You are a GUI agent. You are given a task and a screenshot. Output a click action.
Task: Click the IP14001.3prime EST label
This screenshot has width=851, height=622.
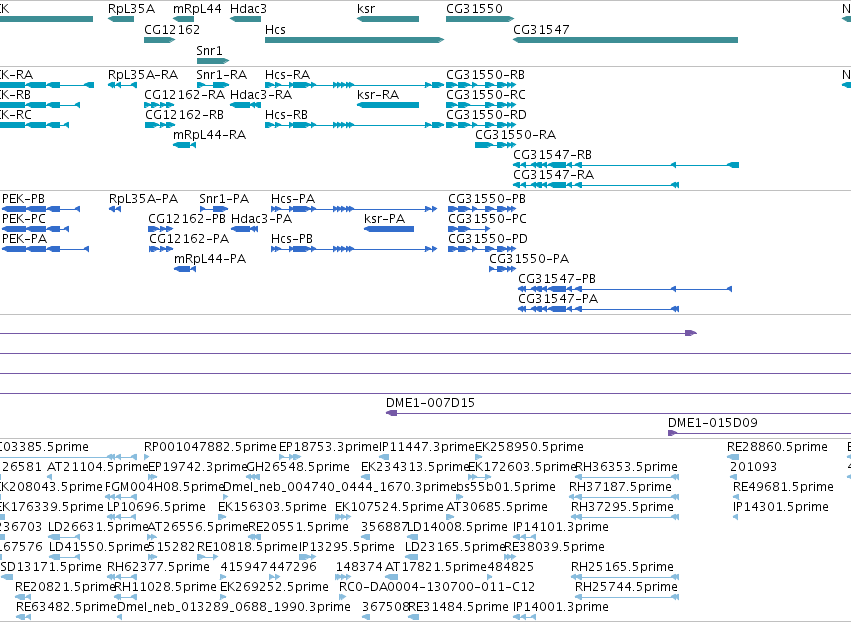561,607
